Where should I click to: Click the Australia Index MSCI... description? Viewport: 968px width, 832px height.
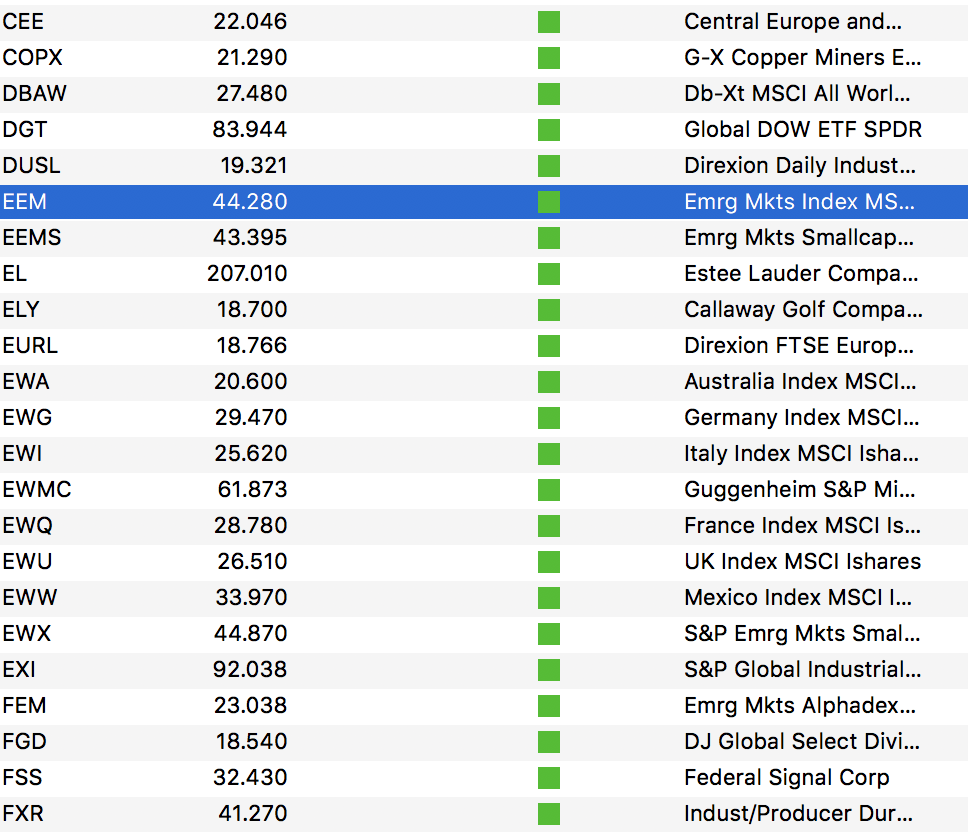(800, 381)
